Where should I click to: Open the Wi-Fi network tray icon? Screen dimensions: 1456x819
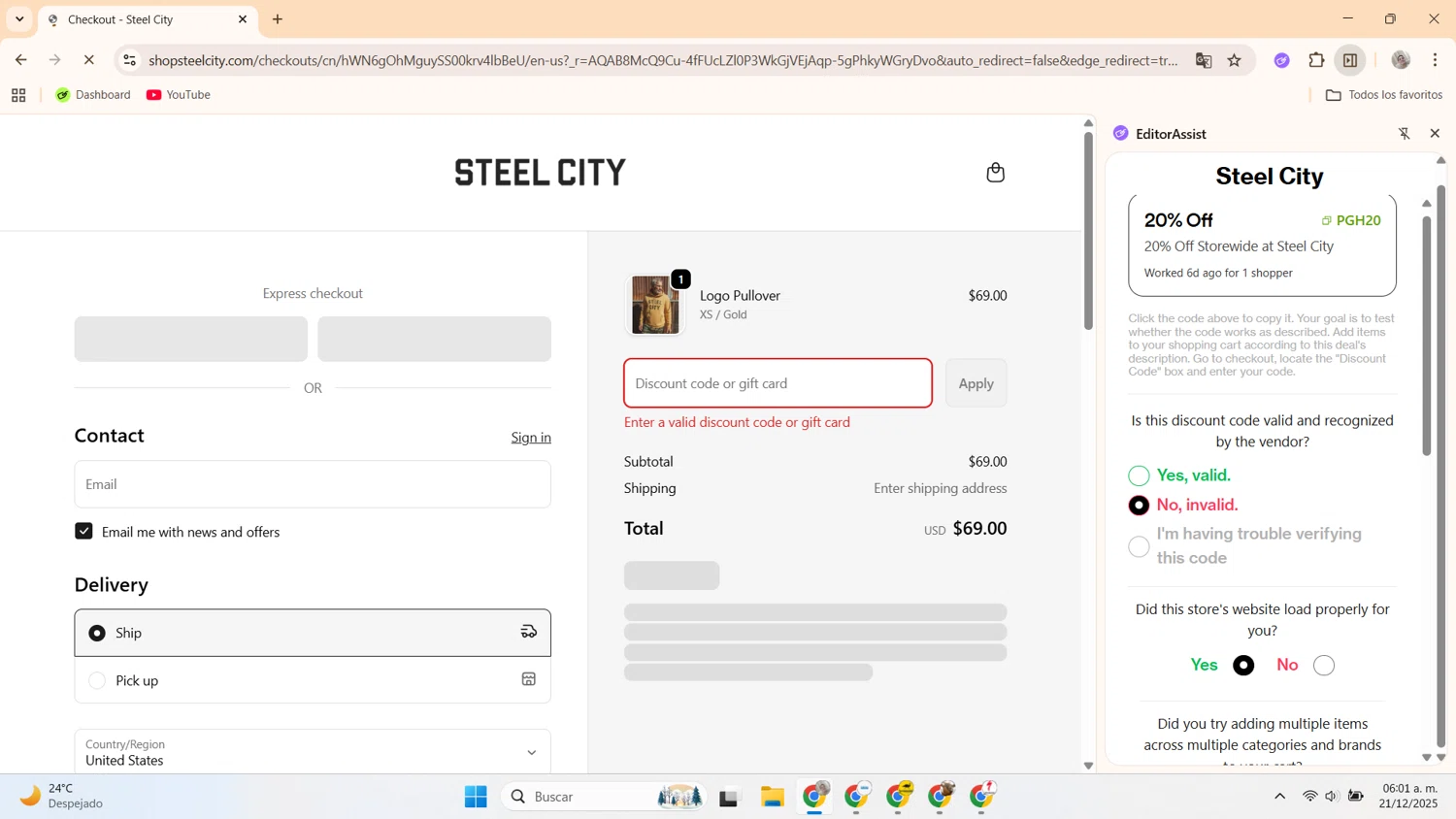1309,797
